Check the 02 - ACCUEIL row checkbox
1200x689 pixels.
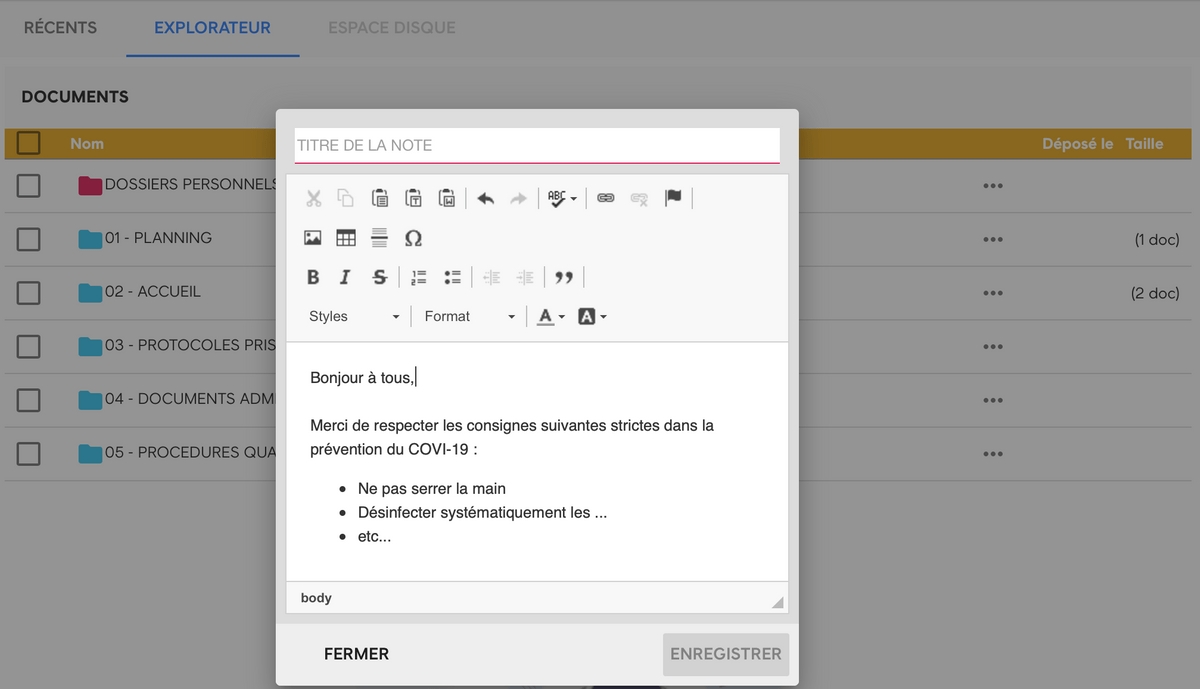tap(29, 292)
